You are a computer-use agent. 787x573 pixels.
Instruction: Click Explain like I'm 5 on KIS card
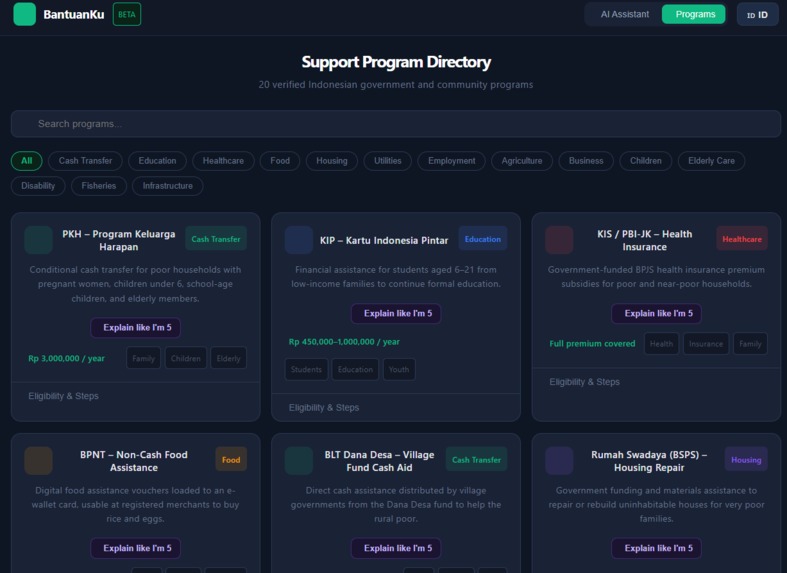click(657, 314)
